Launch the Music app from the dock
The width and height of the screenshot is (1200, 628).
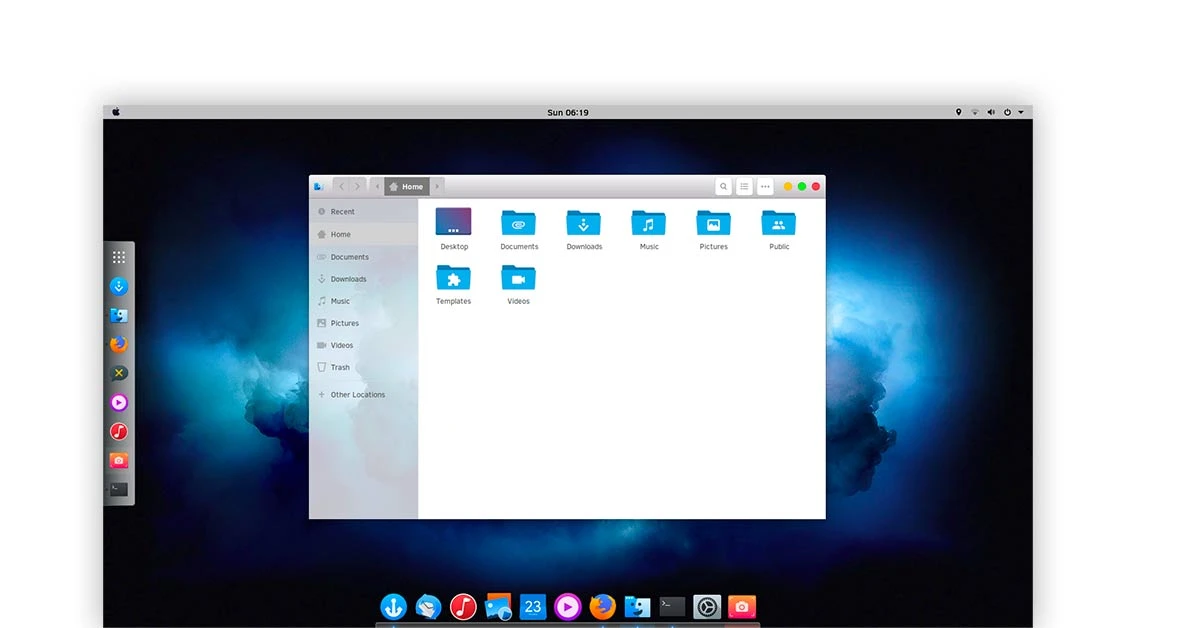click(x=463, y=606)
